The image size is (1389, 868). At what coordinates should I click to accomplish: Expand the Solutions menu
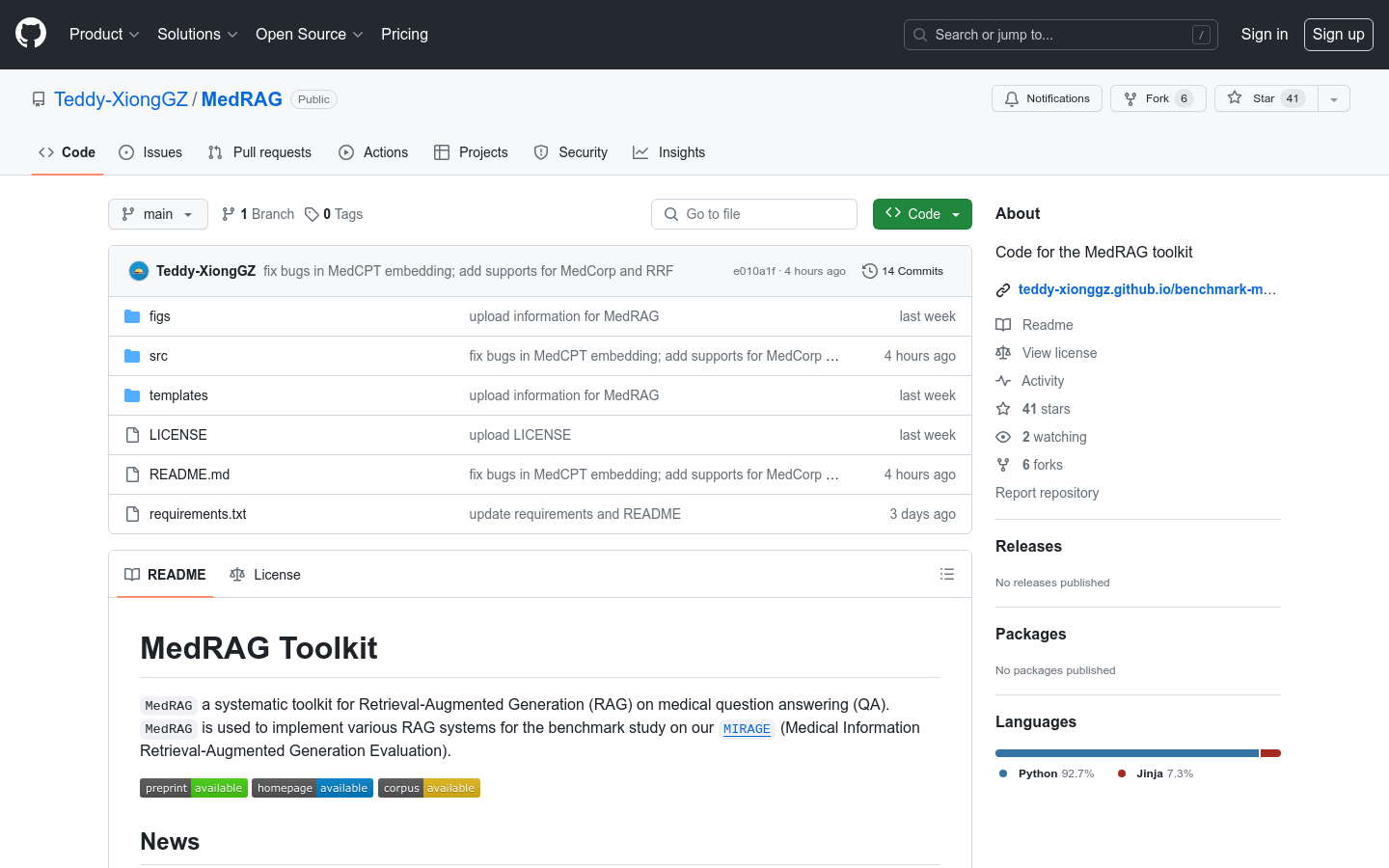197,34
